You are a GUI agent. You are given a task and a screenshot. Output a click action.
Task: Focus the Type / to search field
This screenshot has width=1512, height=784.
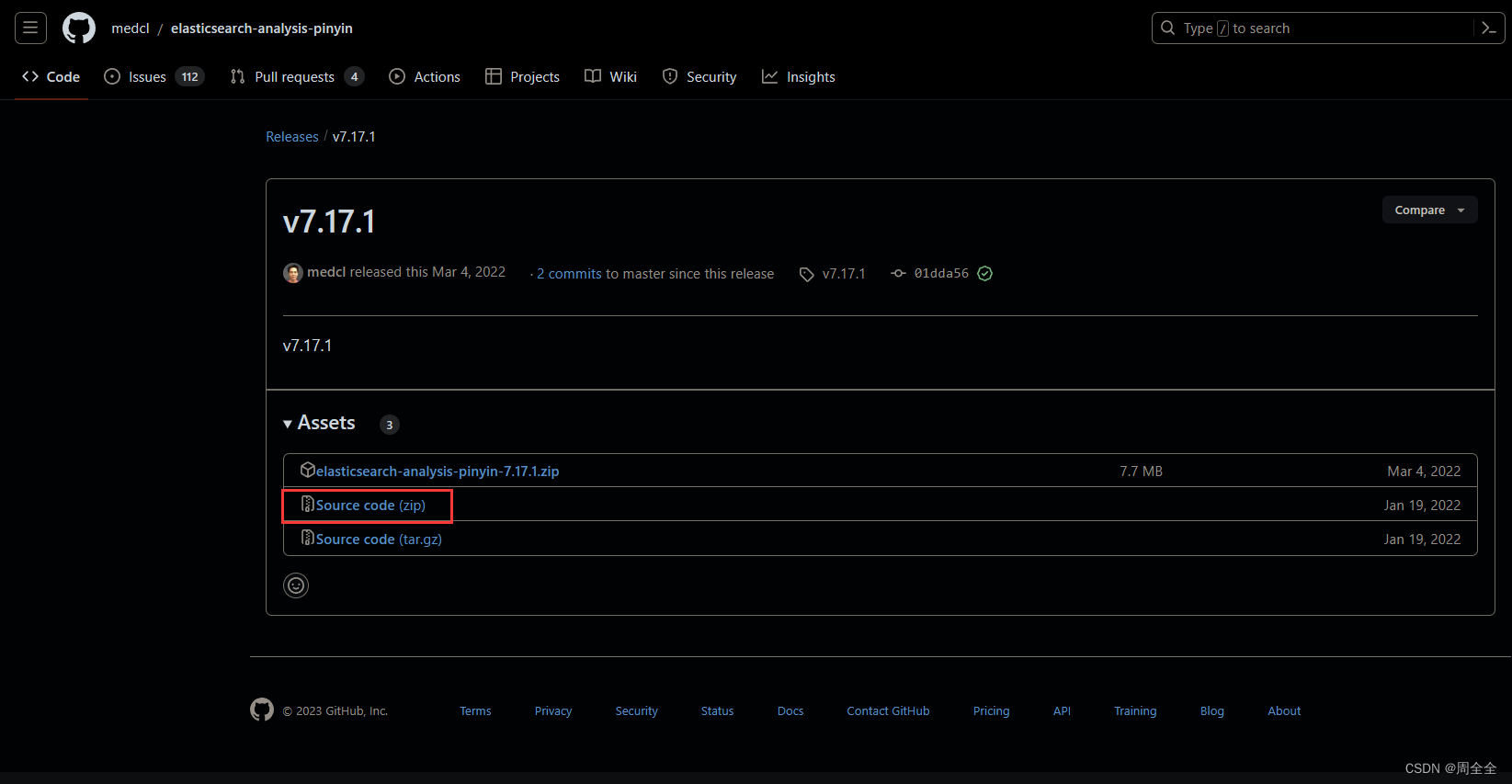(1328, 28)
